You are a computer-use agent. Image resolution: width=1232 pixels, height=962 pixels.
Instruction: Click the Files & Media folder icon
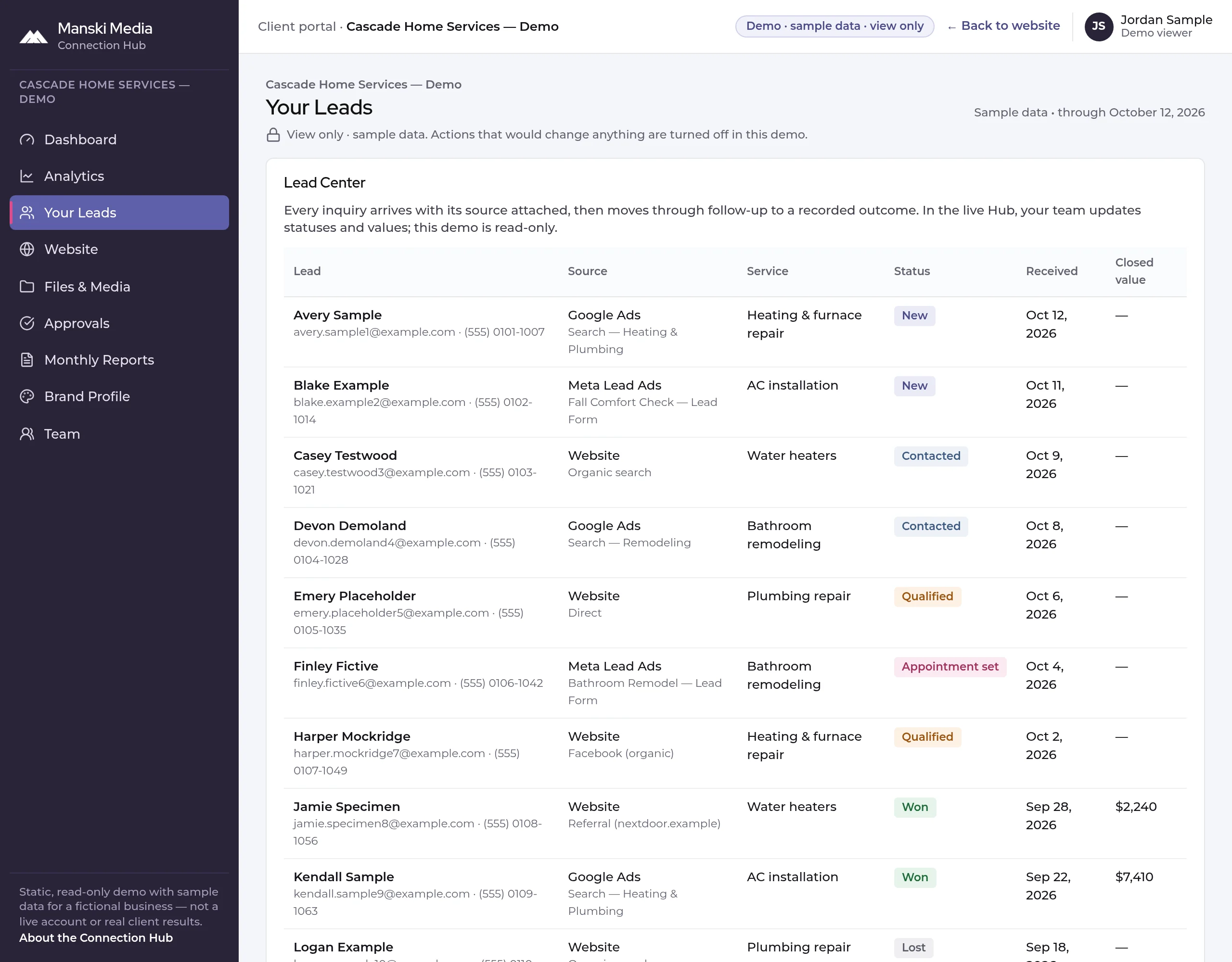(27, 287)
